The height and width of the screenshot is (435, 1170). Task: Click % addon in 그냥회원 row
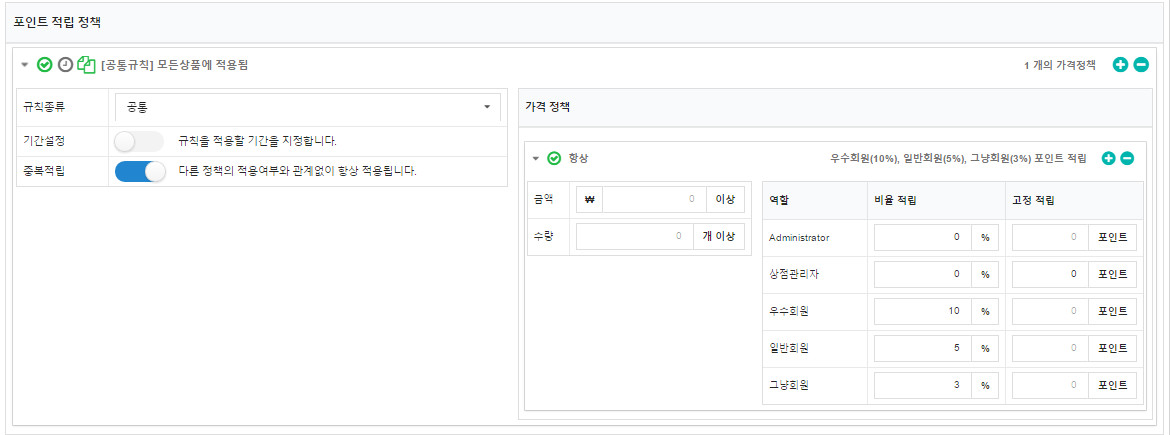point(985,385)
